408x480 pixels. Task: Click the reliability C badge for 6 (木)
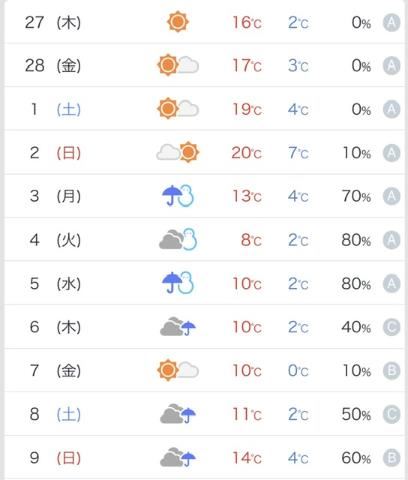click(391, 327)
